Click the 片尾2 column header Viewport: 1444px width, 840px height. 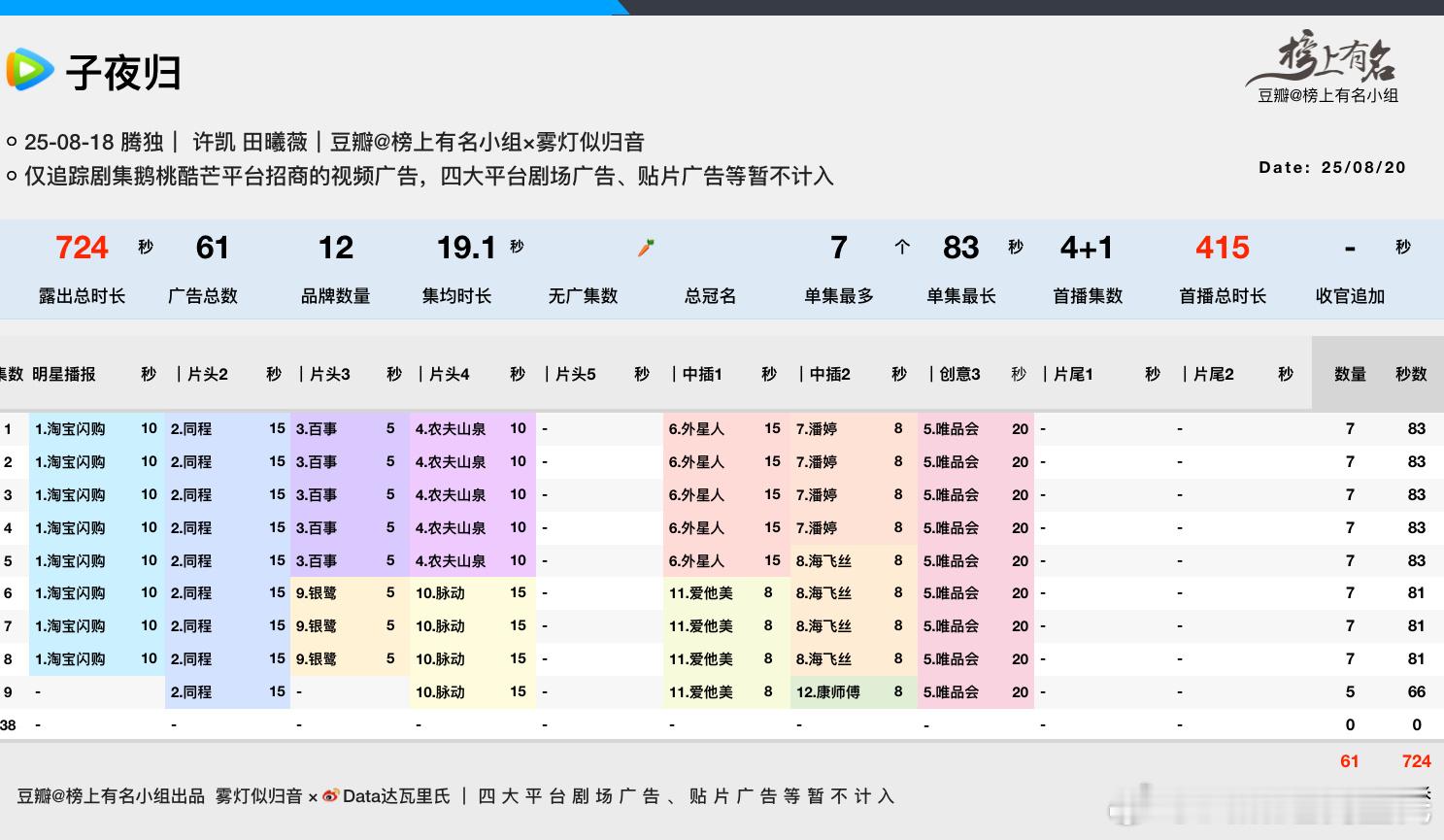click(1214, 374)
